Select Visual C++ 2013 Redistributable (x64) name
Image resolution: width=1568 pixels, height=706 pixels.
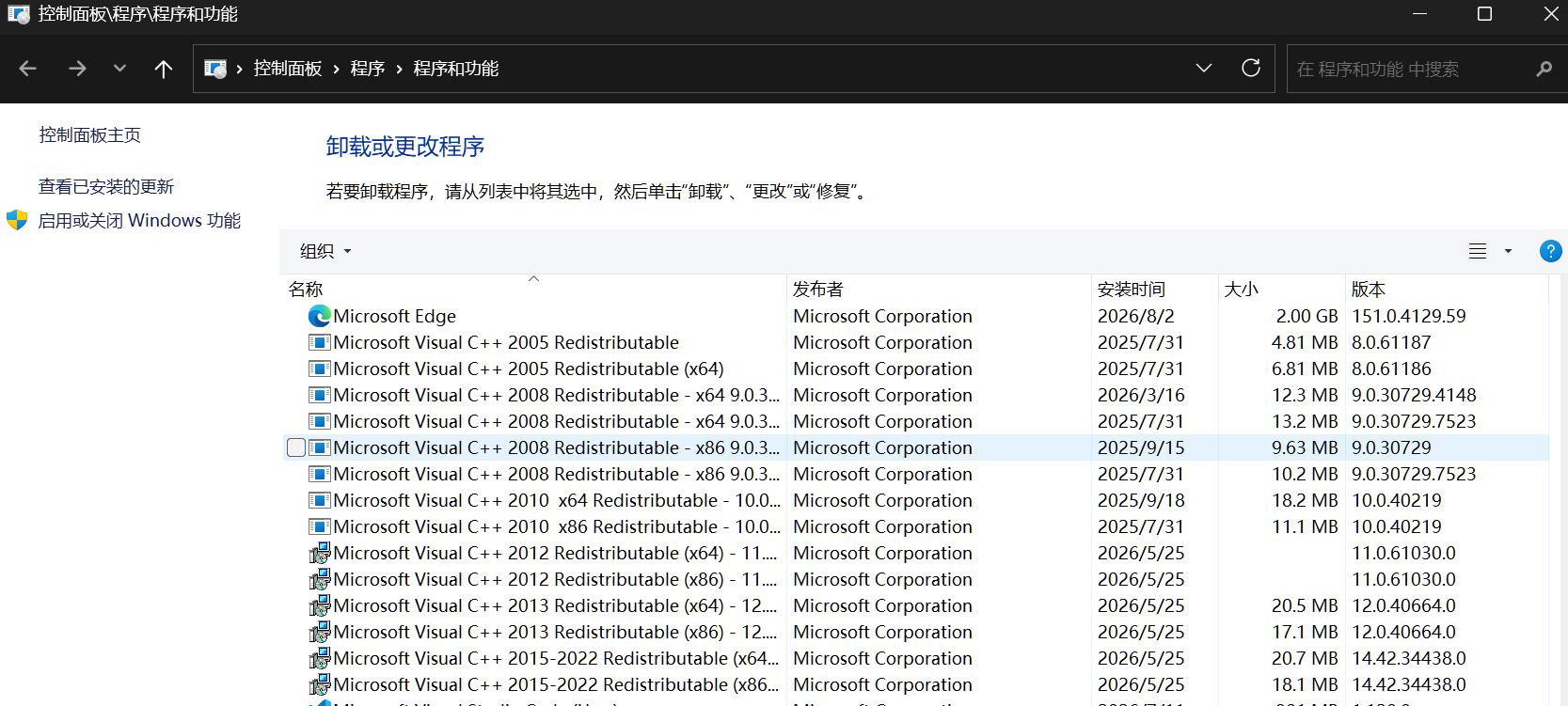tap(555, 606)
